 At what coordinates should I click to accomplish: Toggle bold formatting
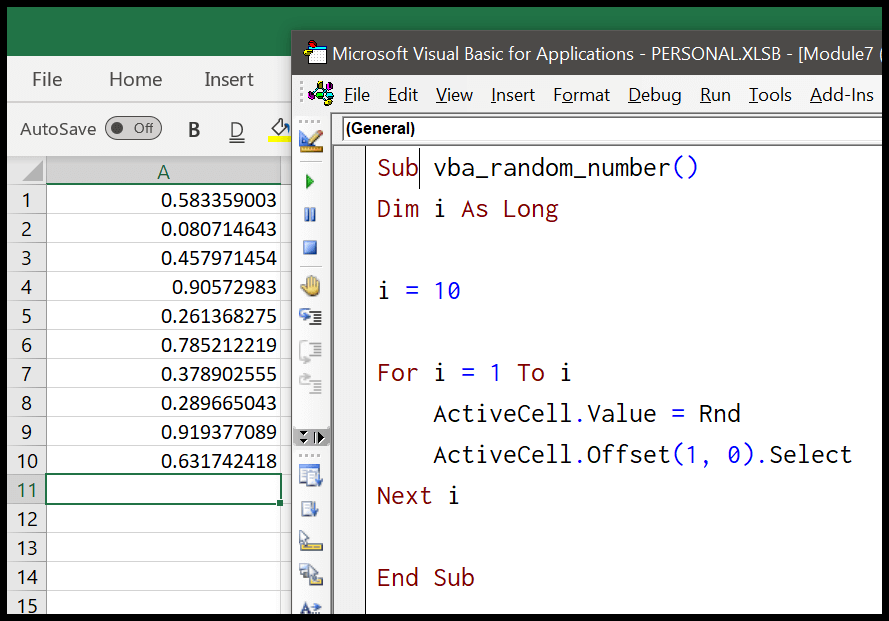[x=193, y=128]
